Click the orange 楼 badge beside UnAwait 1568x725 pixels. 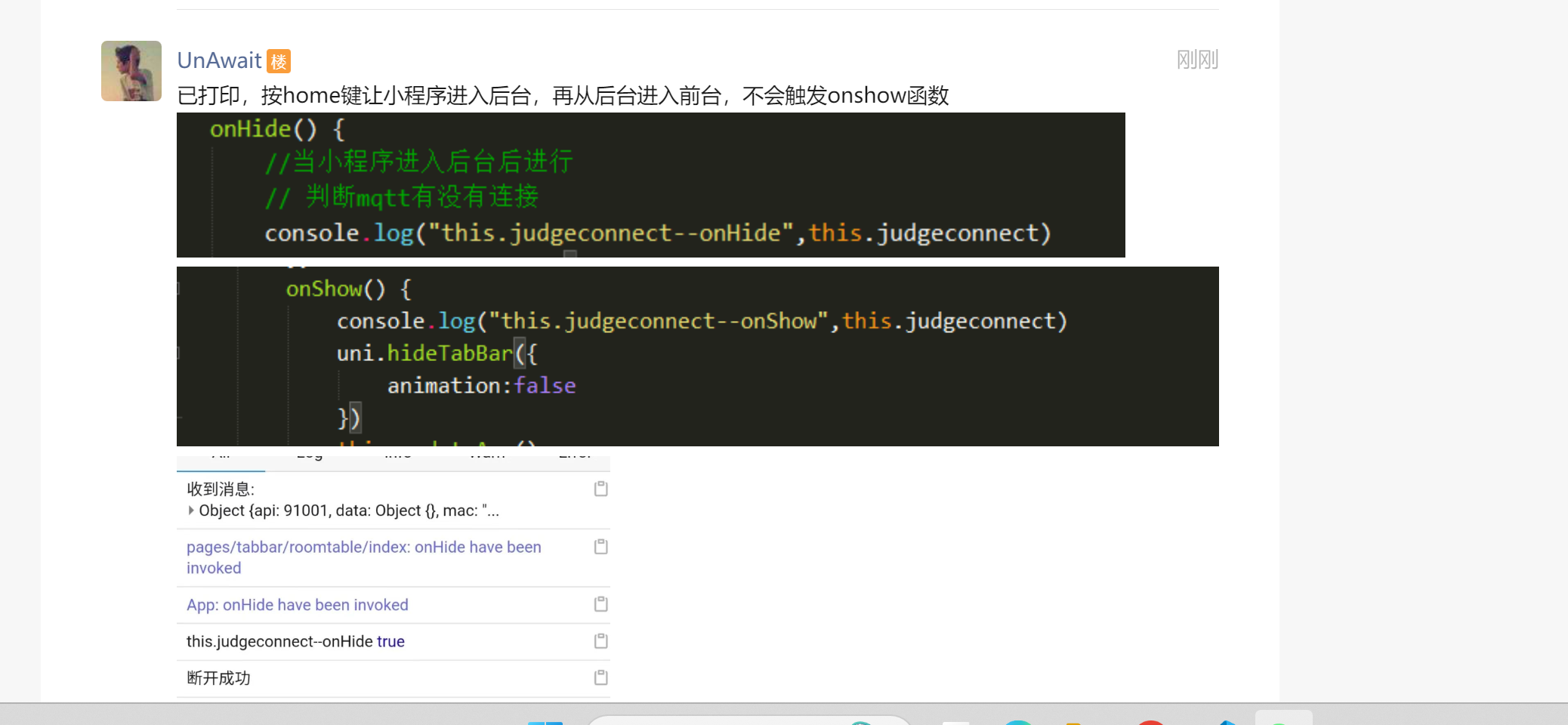pos(279,61)
